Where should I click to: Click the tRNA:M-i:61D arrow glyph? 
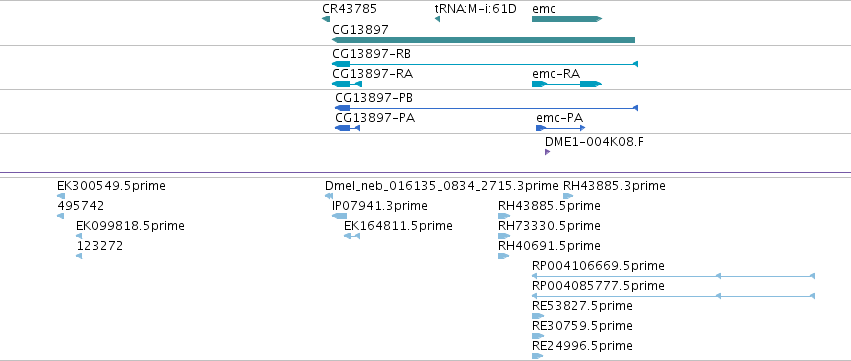point(437,19)
